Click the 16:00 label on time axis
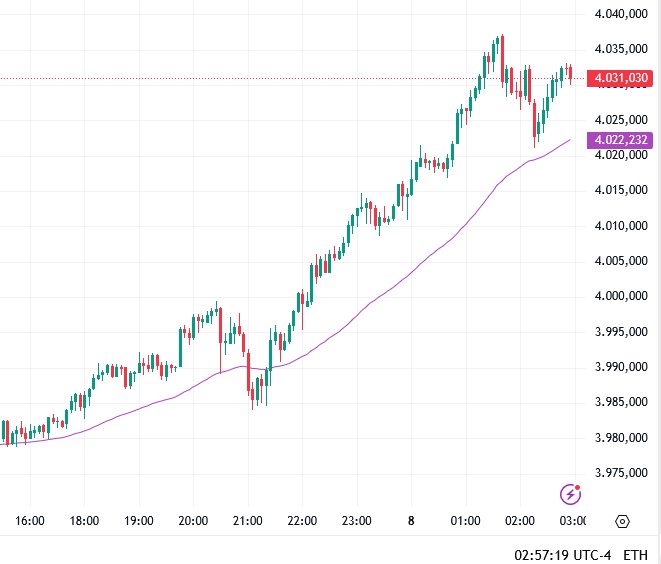This screenshot has width=661, height=564. coord(30,521)
